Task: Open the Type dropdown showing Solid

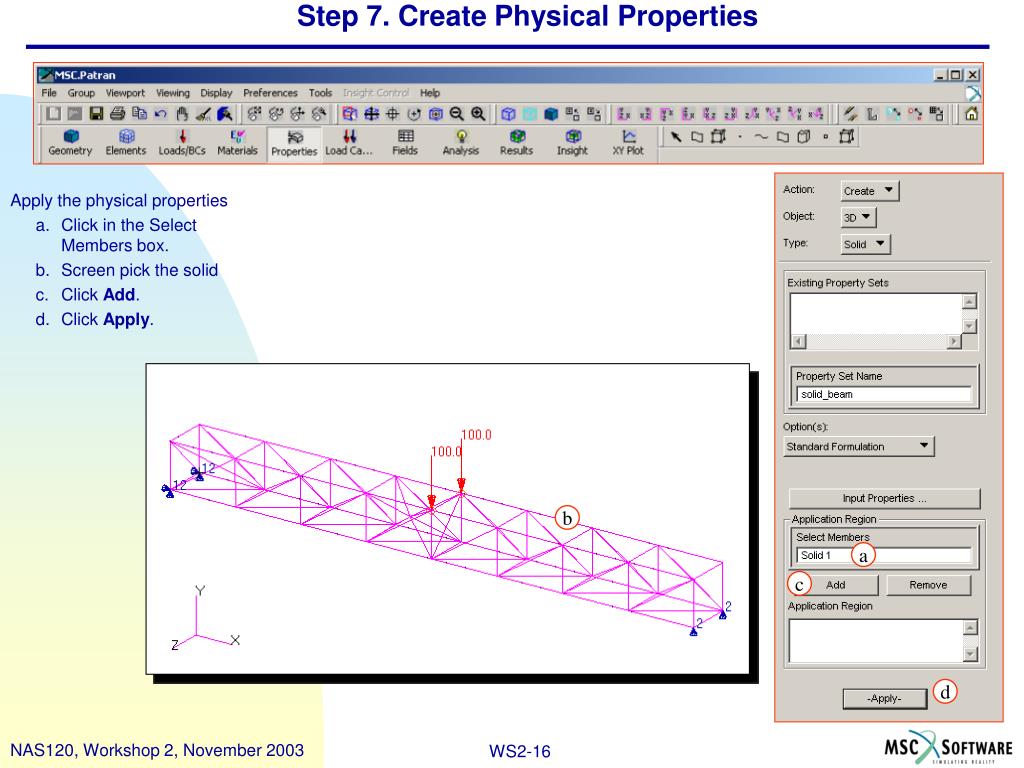Action: pos(865,244)
